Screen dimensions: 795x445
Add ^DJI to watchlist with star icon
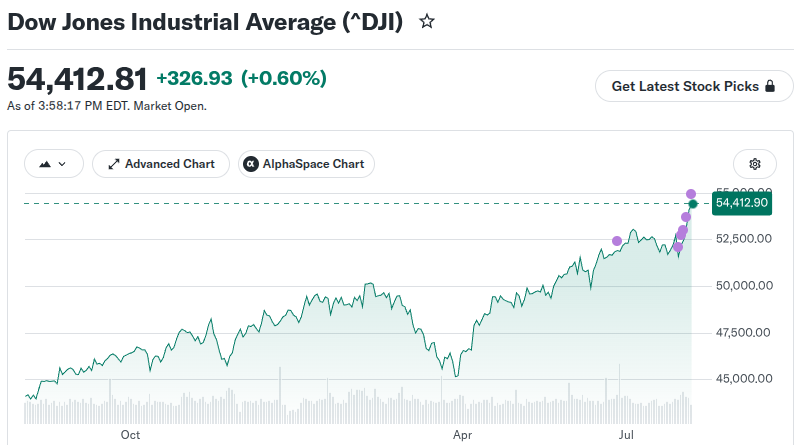[427, 22]
